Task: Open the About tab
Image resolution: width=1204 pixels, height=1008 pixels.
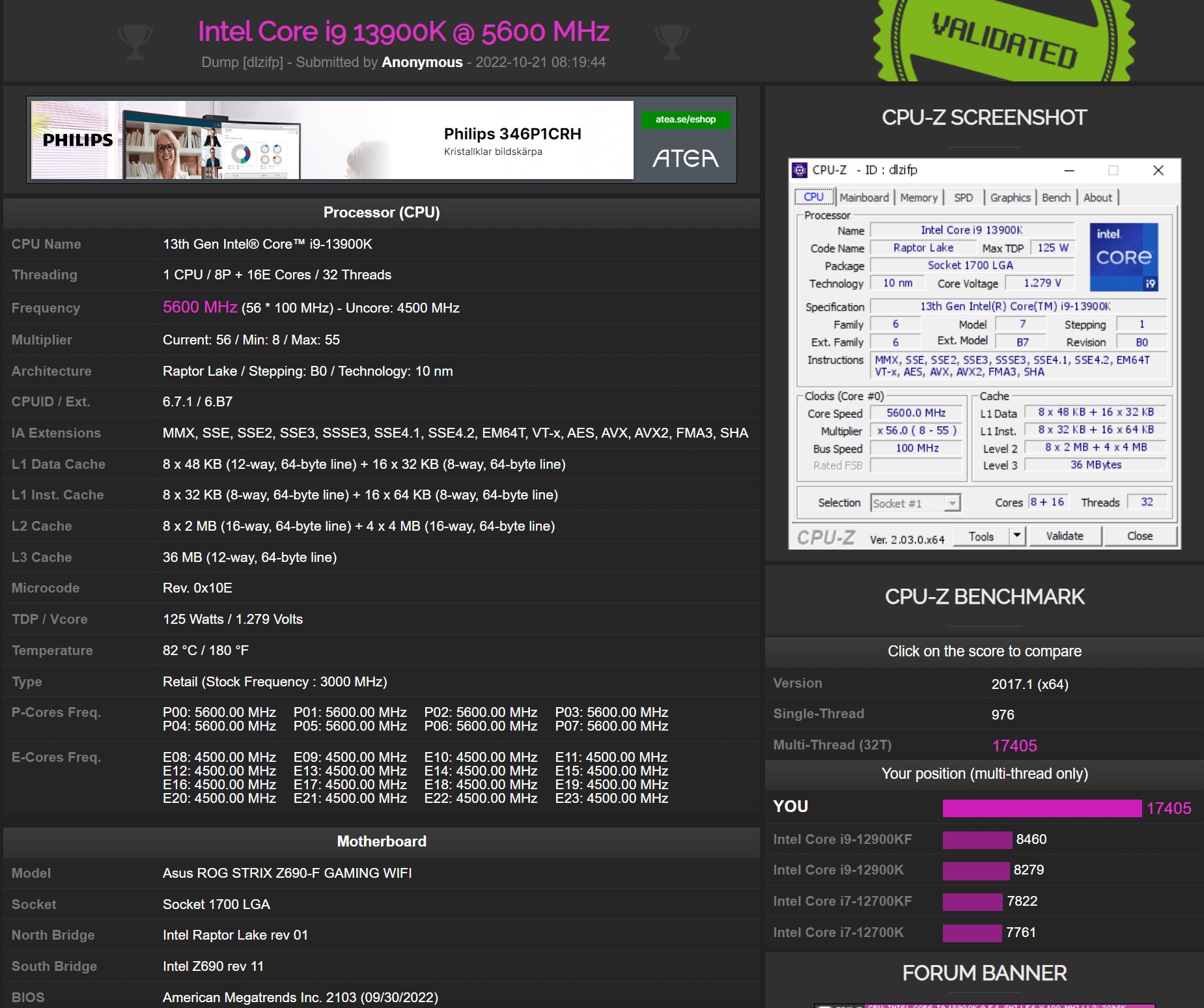Action: (x=1098, y=197)
